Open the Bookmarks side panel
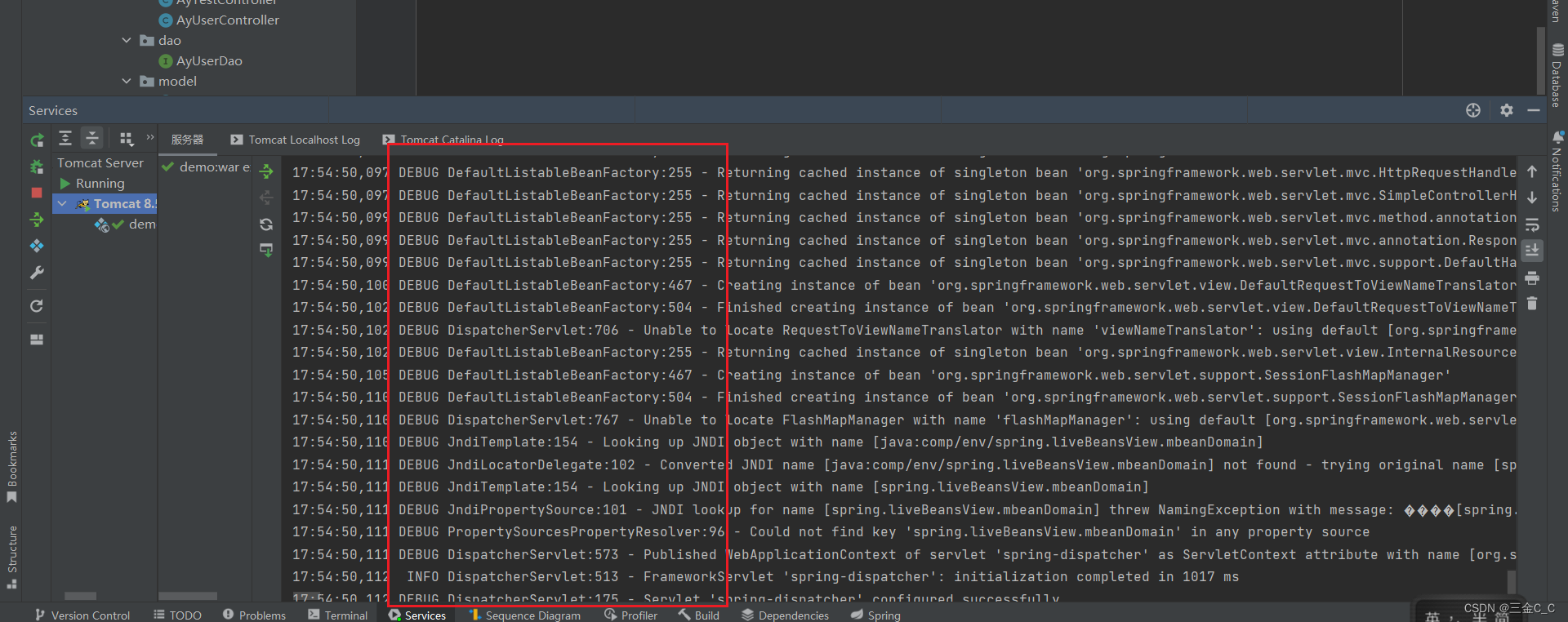This screenshot has height=622, width=1568. pos(12,466)
